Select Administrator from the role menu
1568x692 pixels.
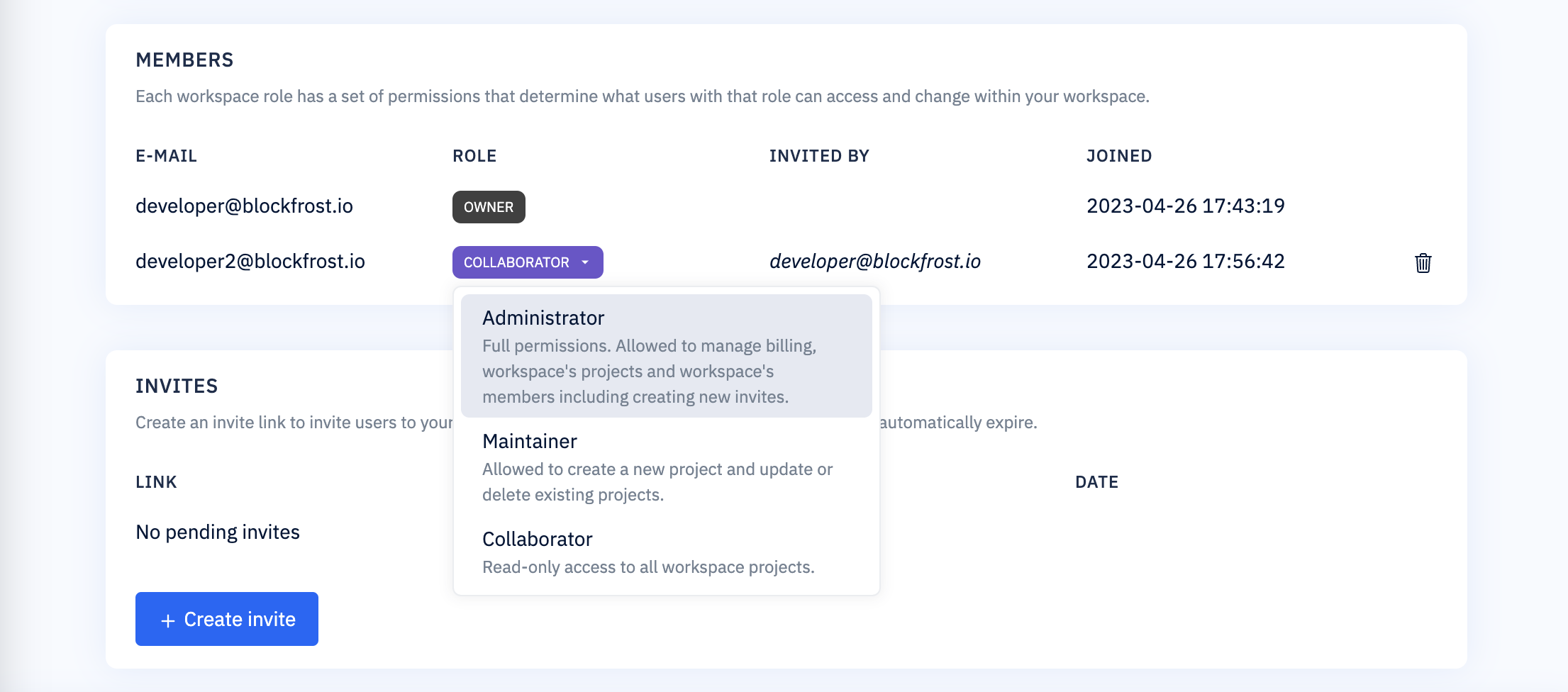[543, 318]
